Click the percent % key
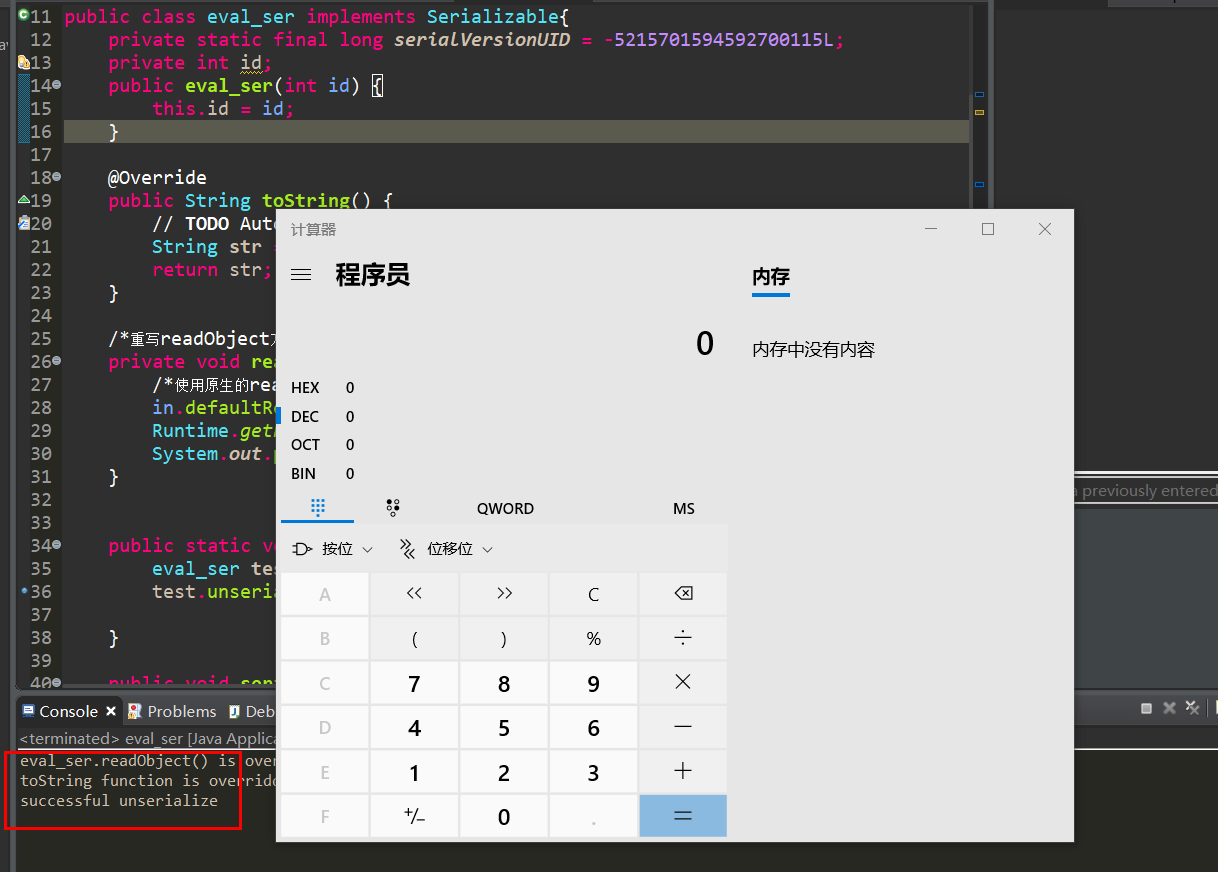The width and height of the screenshot is (1218, 872). coord(594,638)
